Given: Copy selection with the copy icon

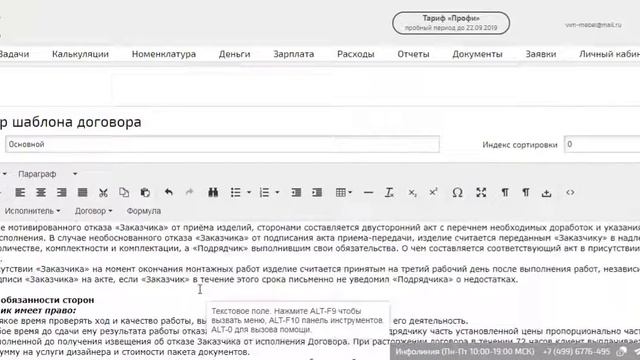Looking at the screenshot, I should 124,192.
